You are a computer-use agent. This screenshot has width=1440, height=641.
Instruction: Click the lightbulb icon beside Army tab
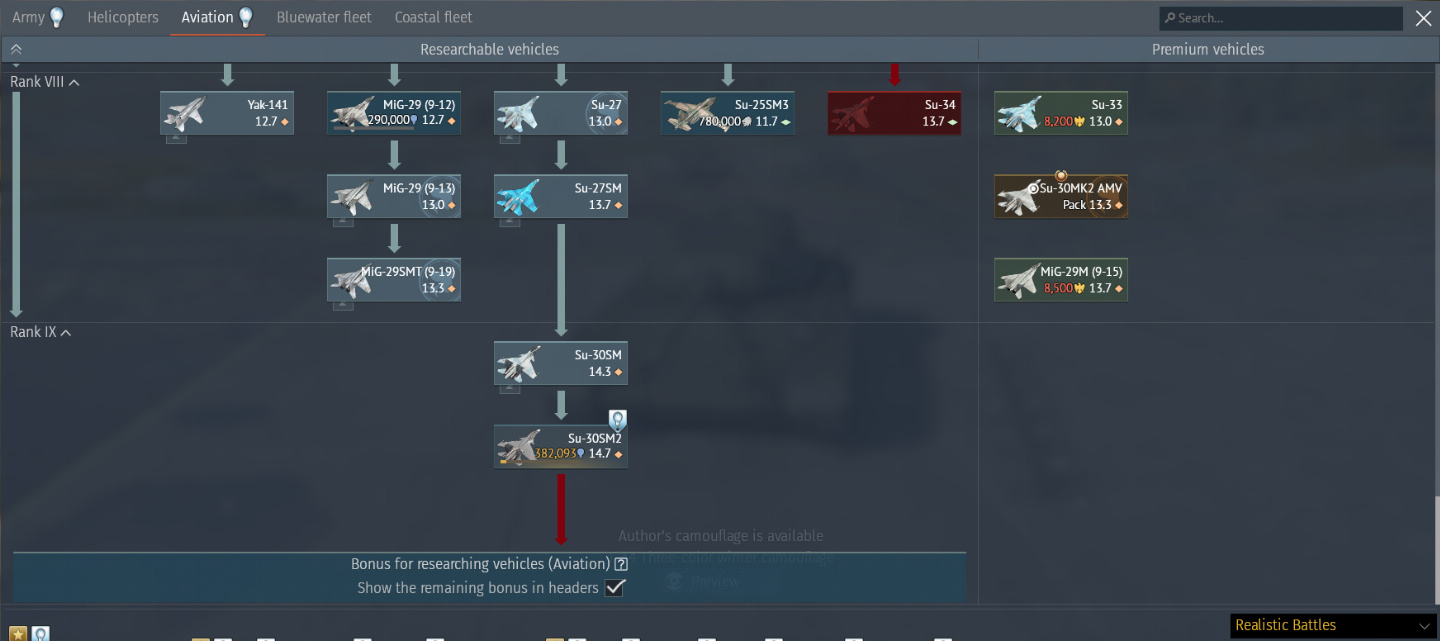56,17
